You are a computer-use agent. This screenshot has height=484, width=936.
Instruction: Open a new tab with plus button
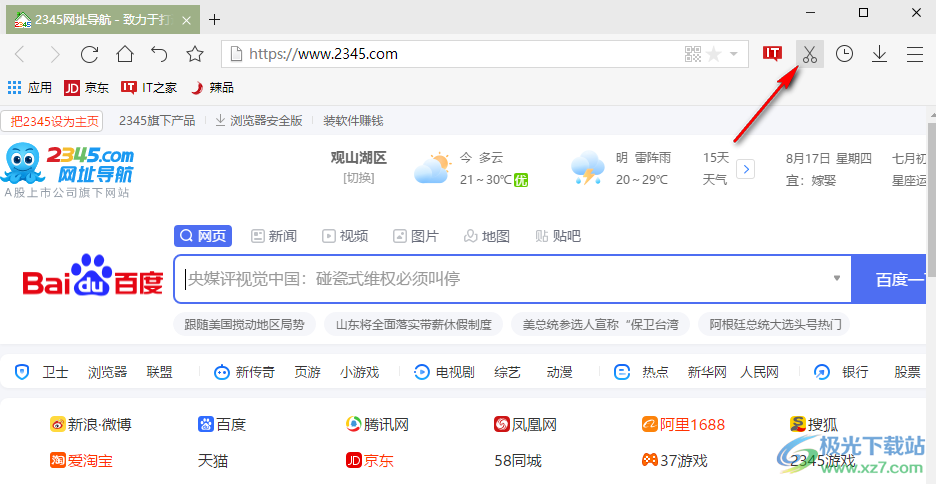[214, 20]
